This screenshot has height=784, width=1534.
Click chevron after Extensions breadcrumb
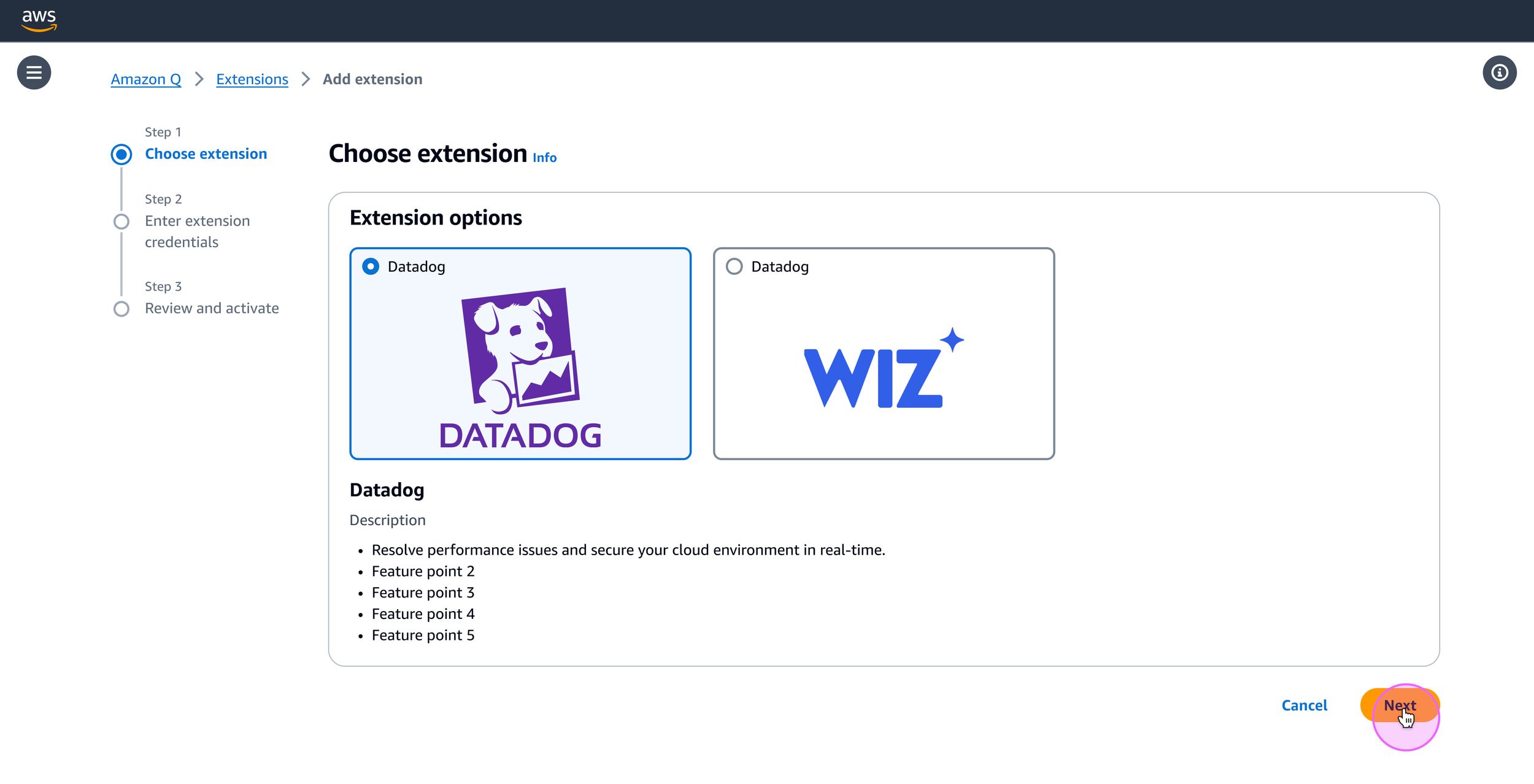click(306, 79)
